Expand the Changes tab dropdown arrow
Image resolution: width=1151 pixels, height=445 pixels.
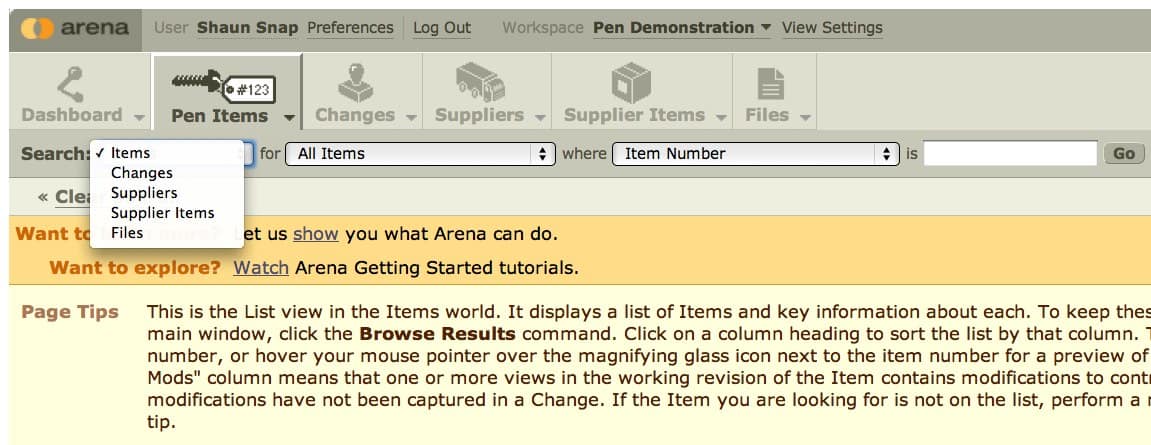click(x=411, y=117)
